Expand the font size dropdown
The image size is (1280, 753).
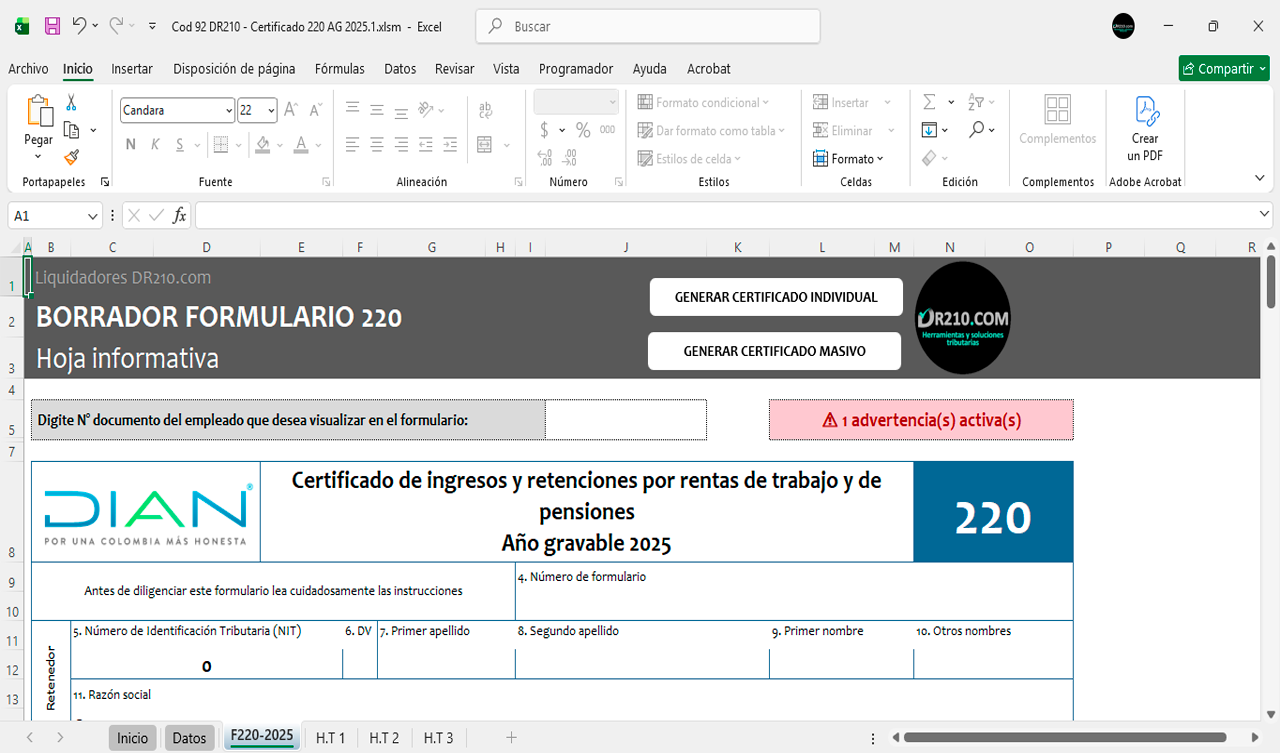click(272, 110)
